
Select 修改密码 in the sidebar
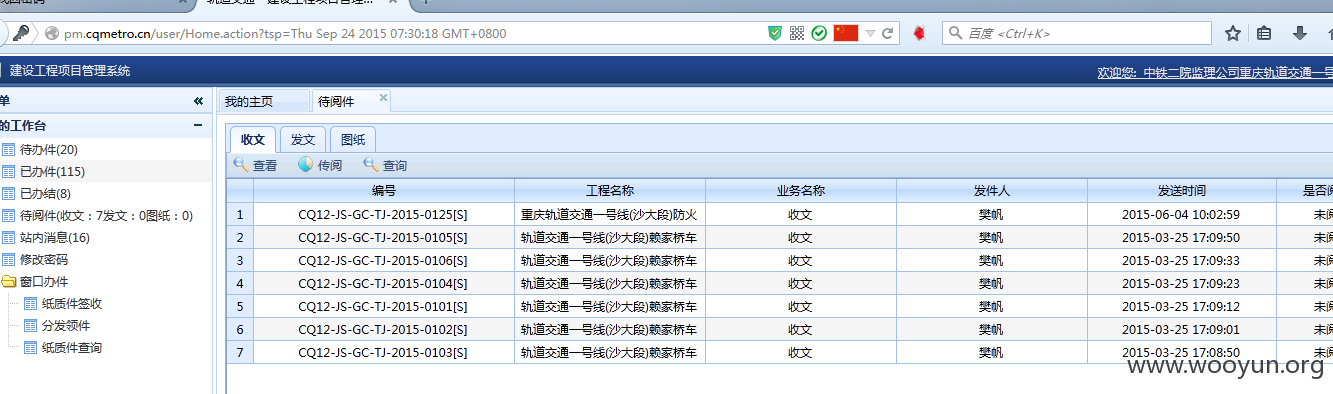click(44, 259)
